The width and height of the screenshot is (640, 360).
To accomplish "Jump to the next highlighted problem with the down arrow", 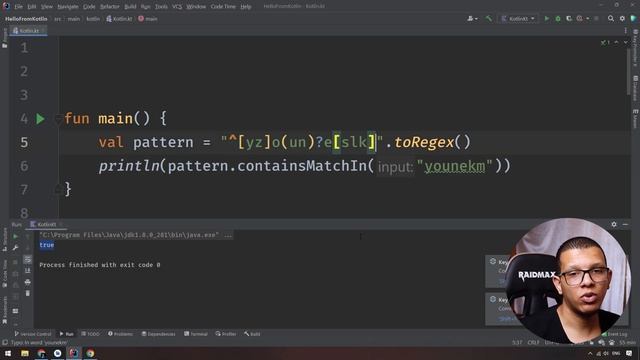I will pos(625,42).
